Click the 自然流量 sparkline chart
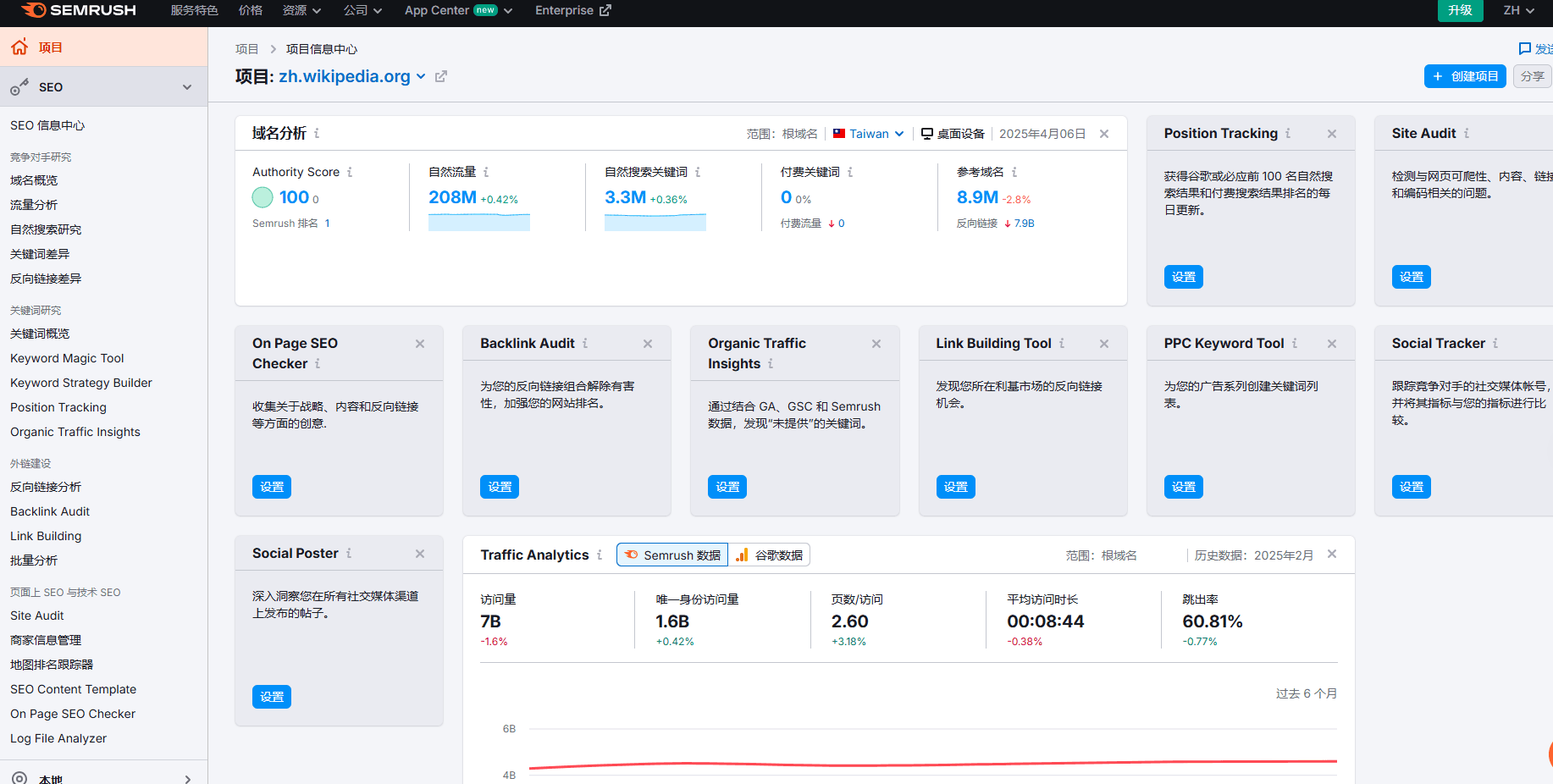The width and height of the screenshot is (1553, 784). 479,222
